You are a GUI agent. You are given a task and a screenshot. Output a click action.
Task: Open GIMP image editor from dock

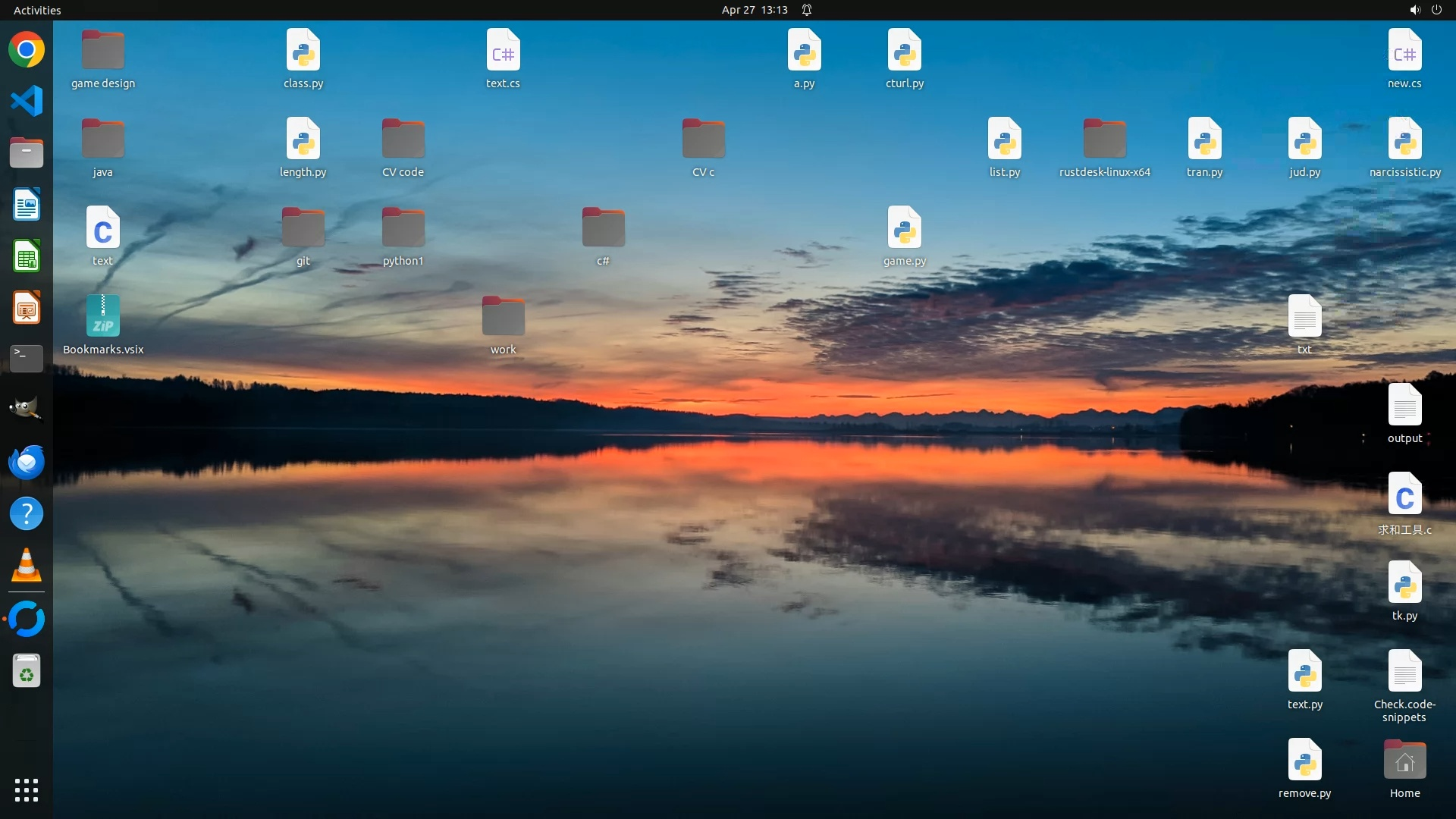point(27,409)
